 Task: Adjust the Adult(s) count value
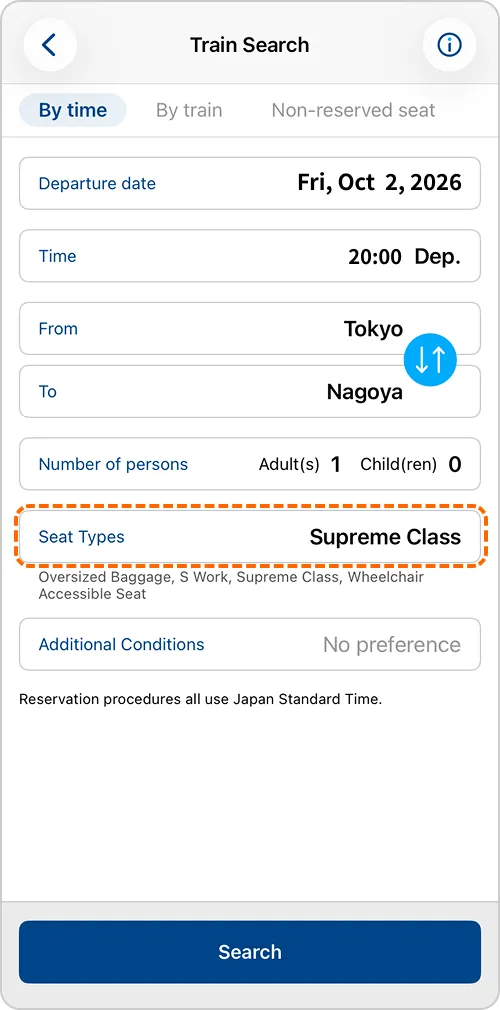pyautogui.click(x=335, y=464)
